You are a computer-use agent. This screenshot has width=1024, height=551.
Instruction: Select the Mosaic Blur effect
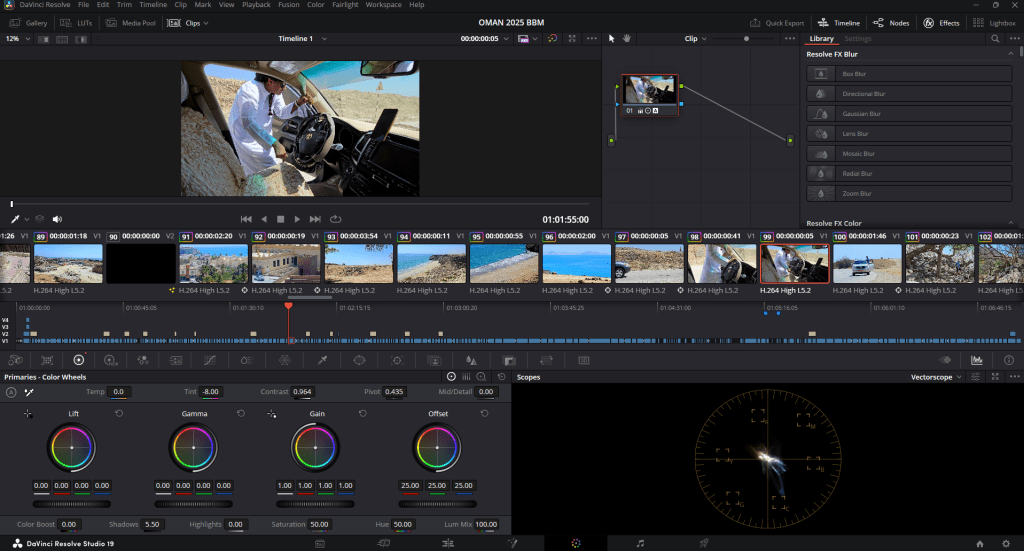909,153
